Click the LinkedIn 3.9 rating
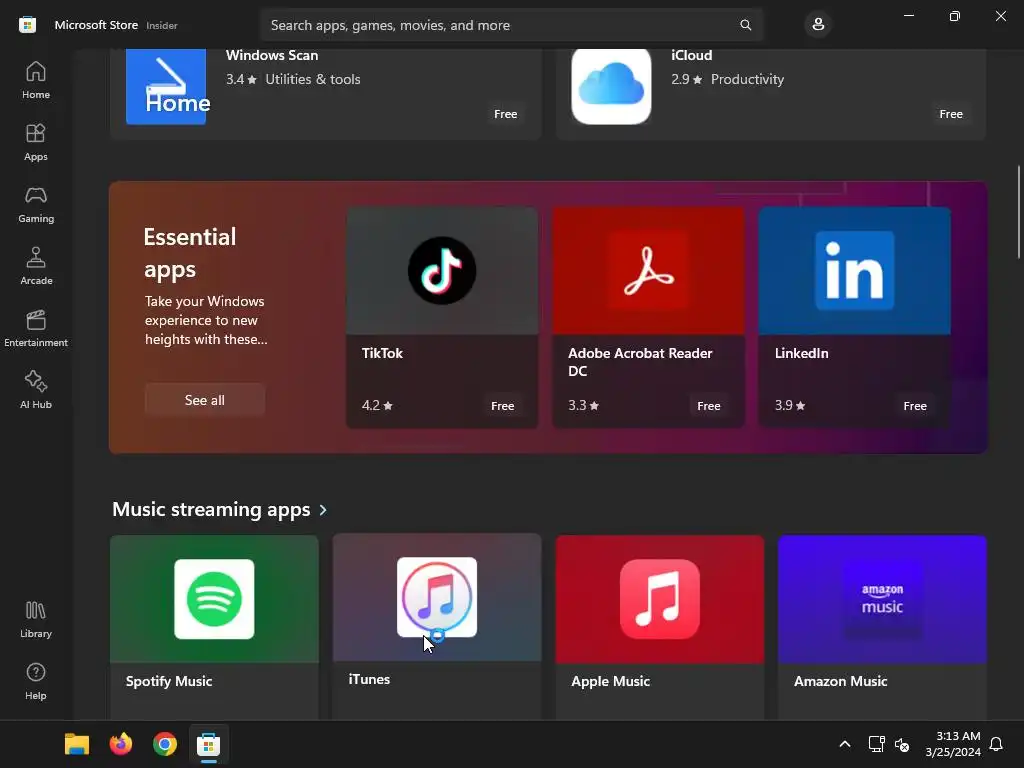This screenshot has width=1024, height=768. 790,406
